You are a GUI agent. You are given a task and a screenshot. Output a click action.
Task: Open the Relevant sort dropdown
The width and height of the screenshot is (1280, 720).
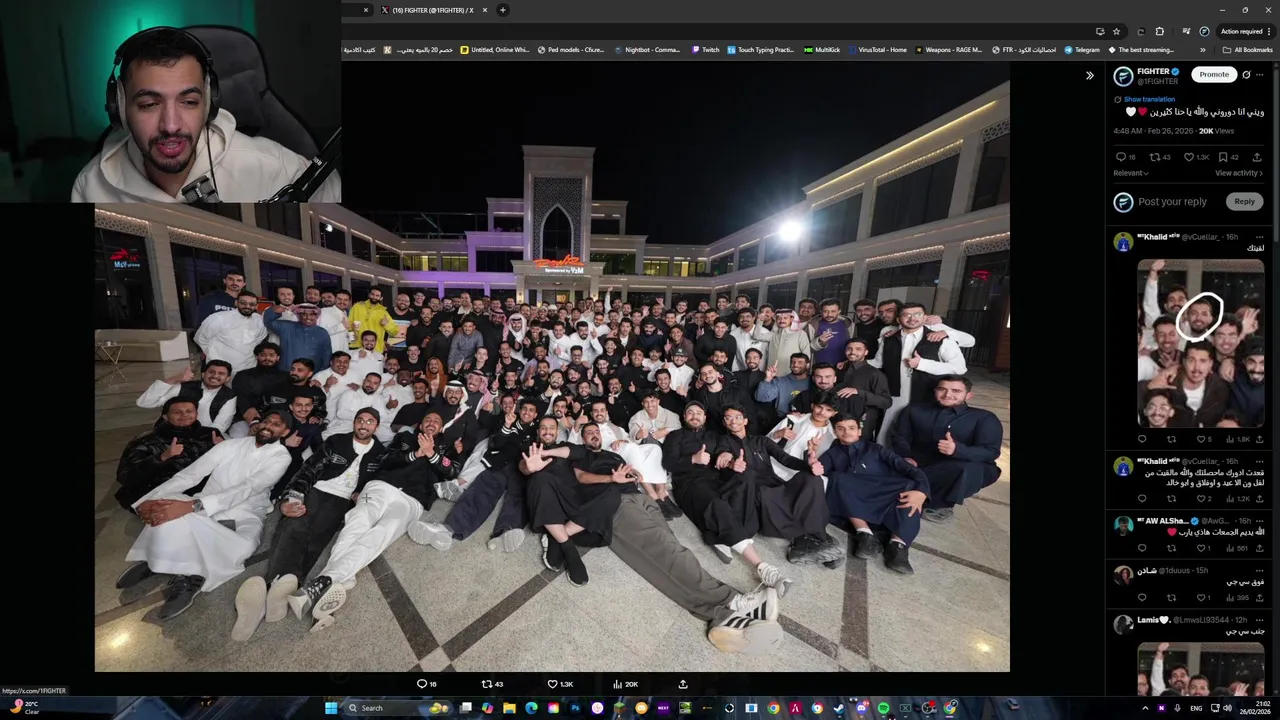1131,173
